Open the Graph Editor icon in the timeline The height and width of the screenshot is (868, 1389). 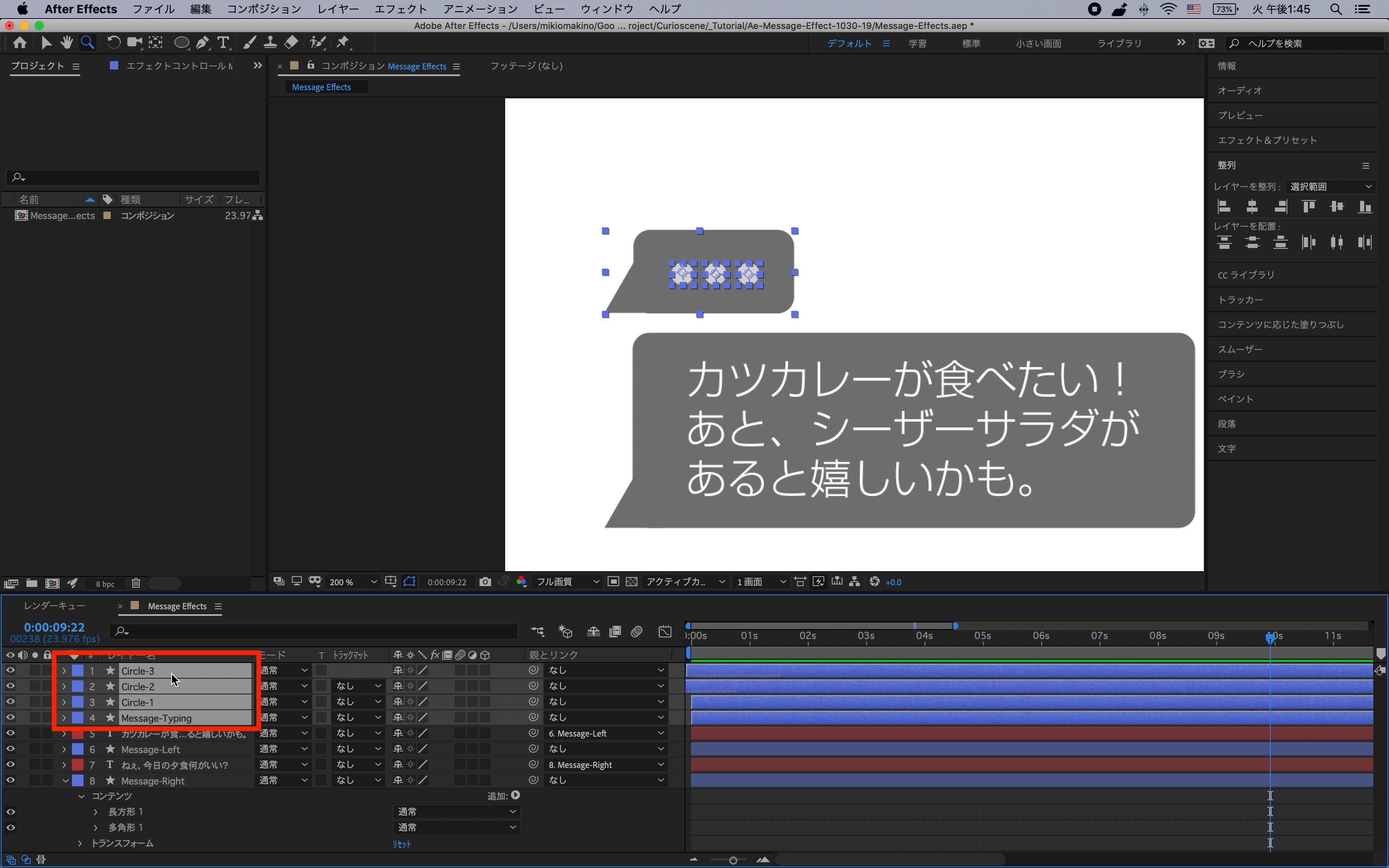(x=665, y=632)
